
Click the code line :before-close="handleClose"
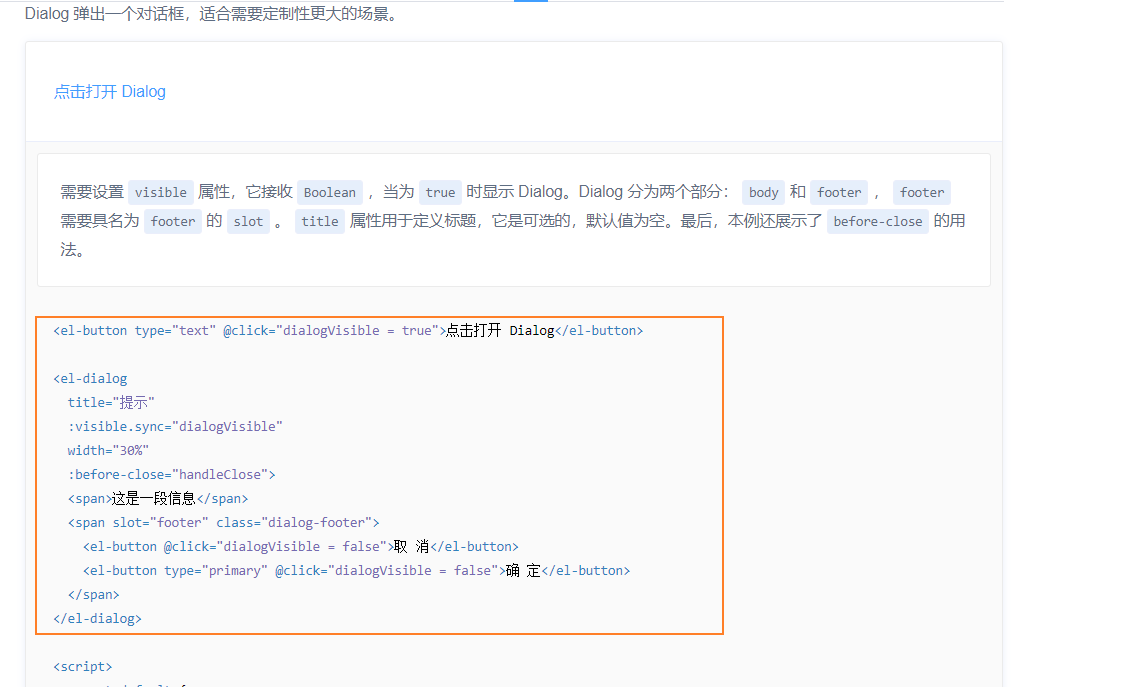[171, 475]
